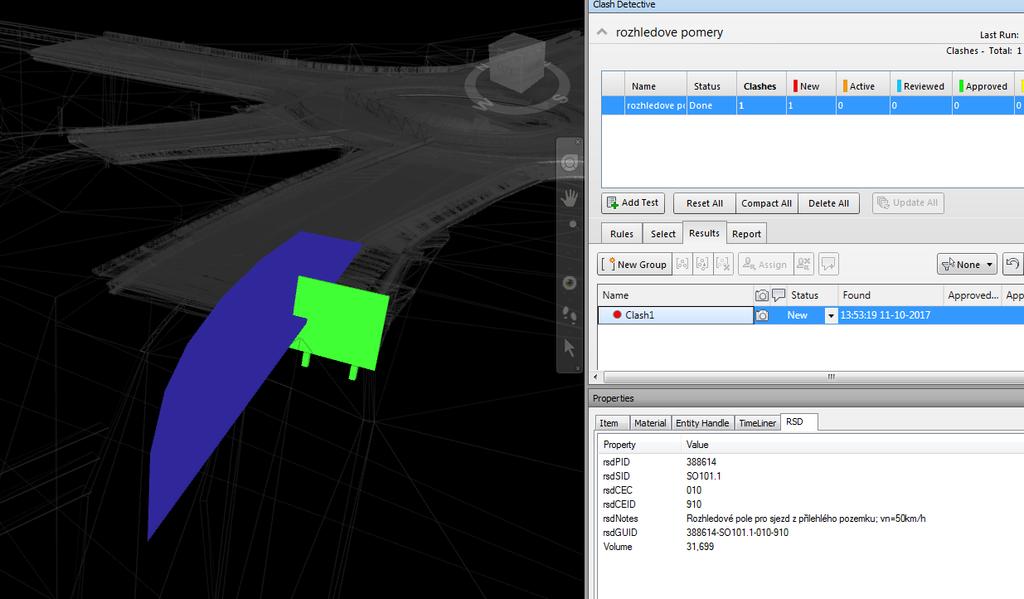The image size is (1024, 599).
Task: Click the scrollbar left arrow in results
Action: pos(596,377)
